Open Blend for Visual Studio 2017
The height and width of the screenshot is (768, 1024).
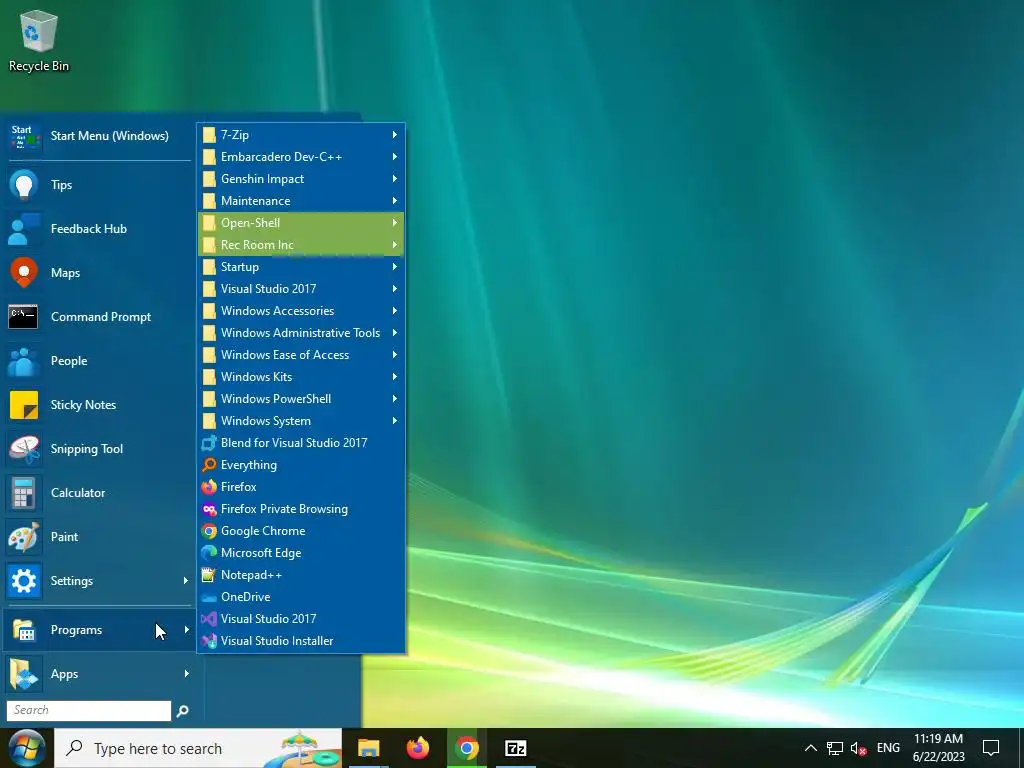point(301,443)
